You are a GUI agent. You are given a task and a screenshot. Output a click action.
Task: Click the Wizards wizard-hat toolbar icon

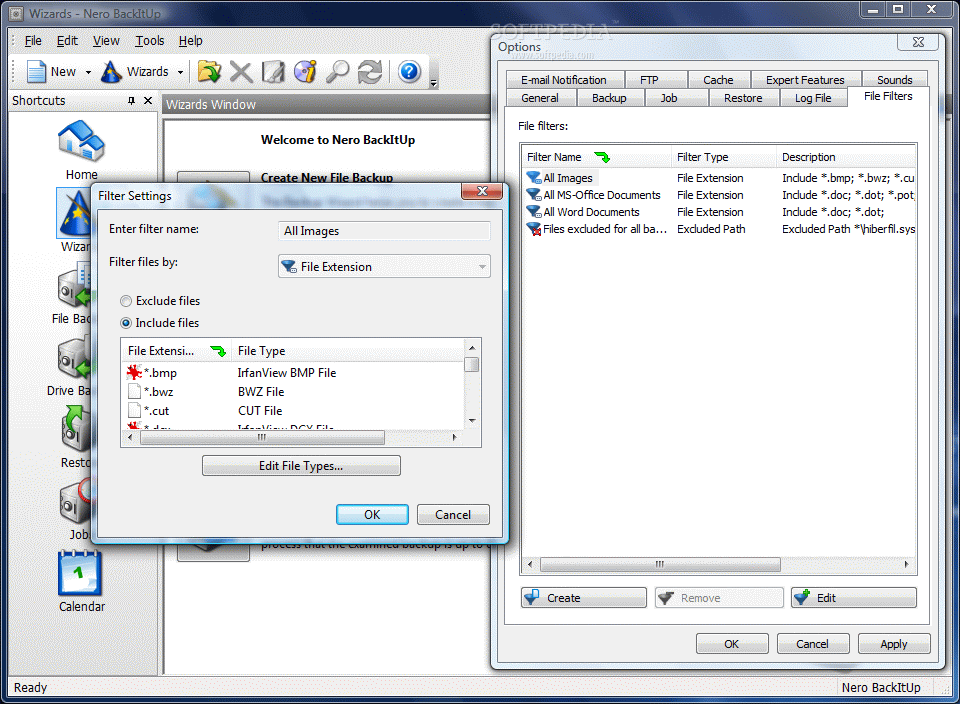click(111, 72)
